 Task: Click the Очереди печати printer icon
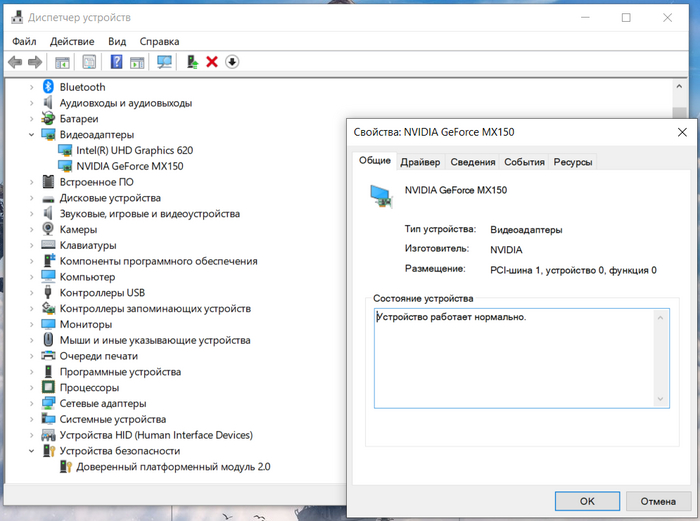click(48, 355)
